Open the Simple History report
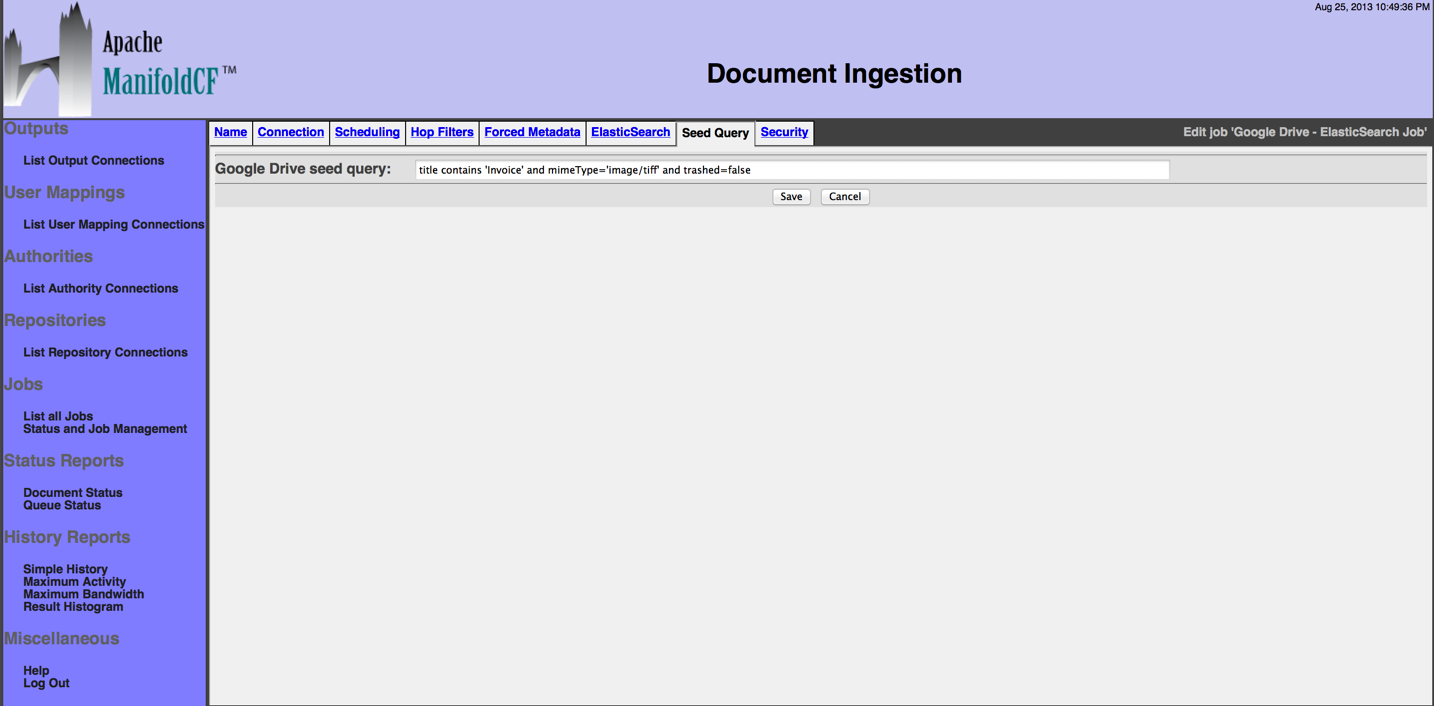1434x706 pixels. click(65, 569)
